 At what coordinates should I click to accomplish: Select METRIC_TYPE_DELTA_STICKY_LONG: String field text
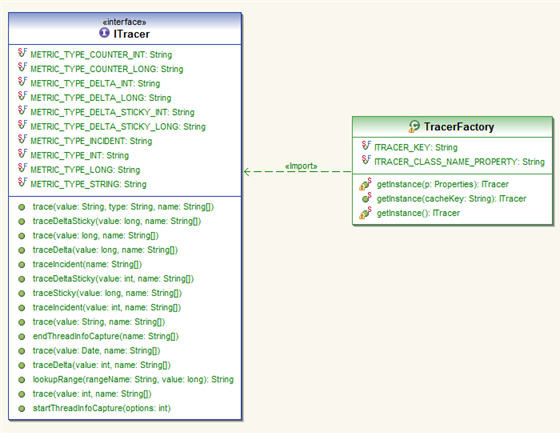(x=118, y=126)
